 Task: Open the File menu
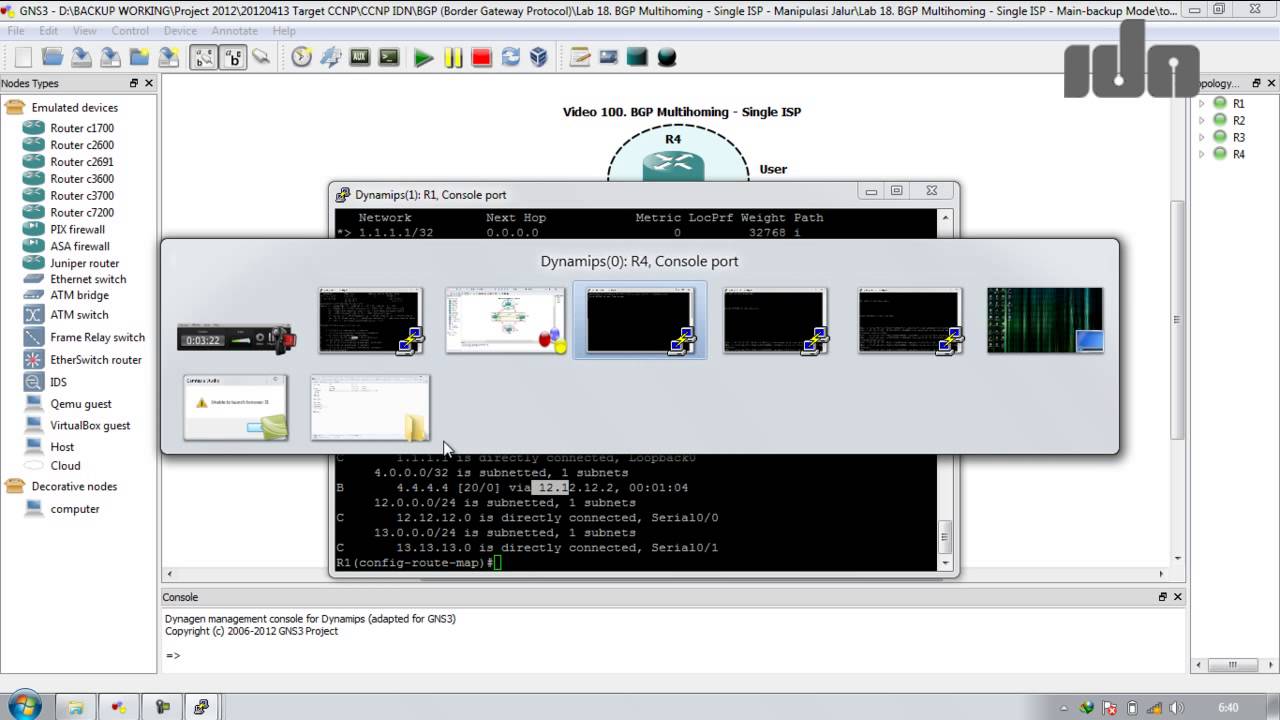pos(16,31)
